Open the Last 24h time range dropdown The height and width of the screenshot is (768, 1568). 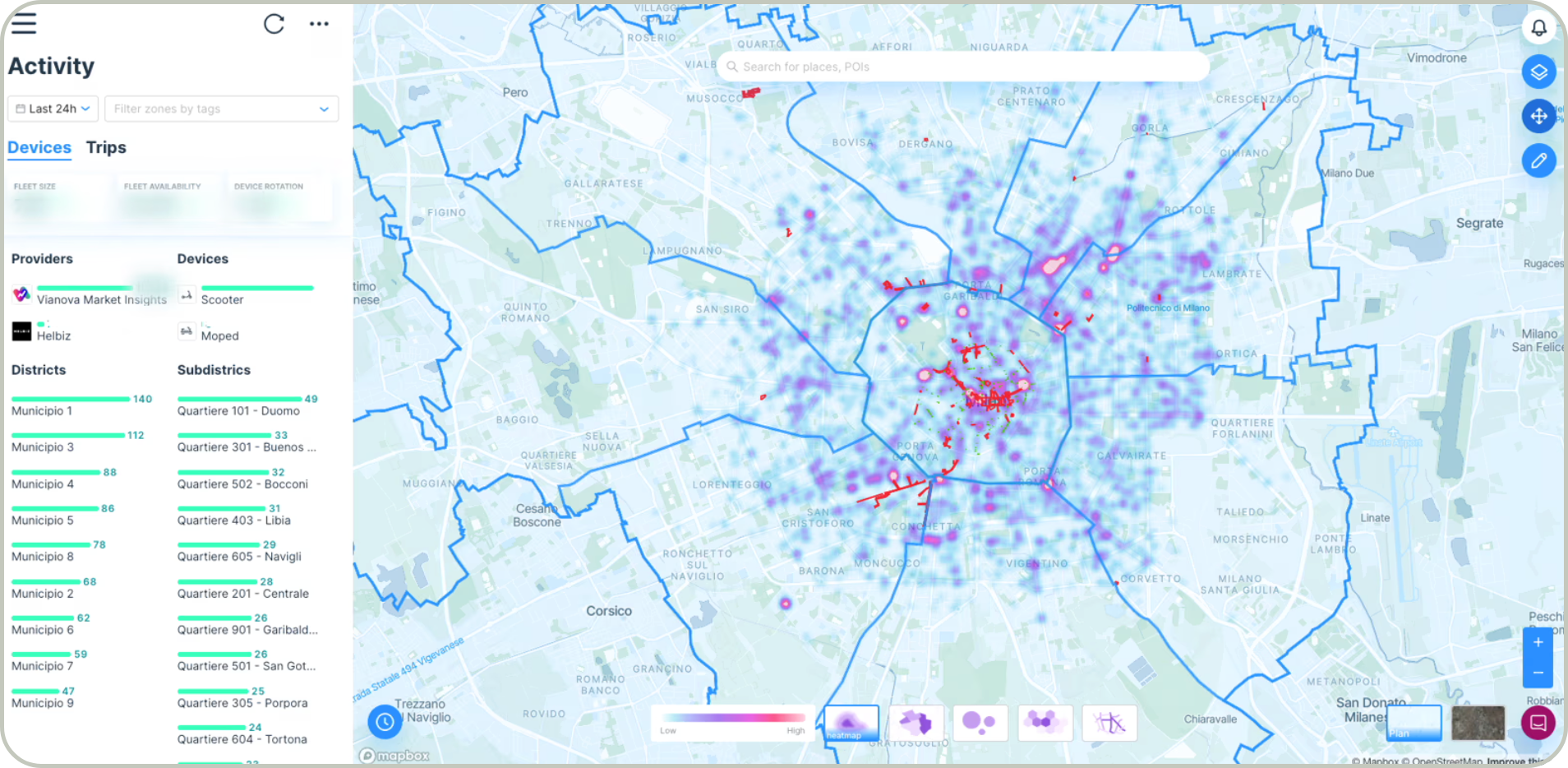coord(53,109)
